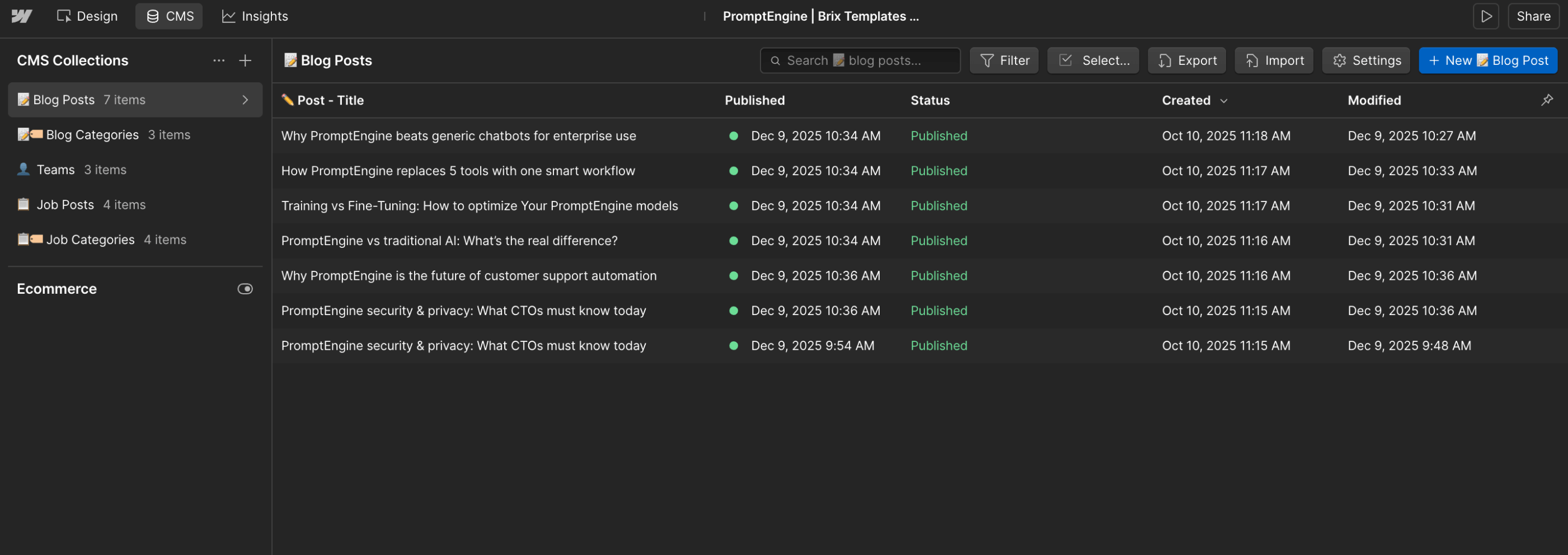Screen dimensions: 1568x555
Task: Click the blog posts search field
Action: coord(860,60)
